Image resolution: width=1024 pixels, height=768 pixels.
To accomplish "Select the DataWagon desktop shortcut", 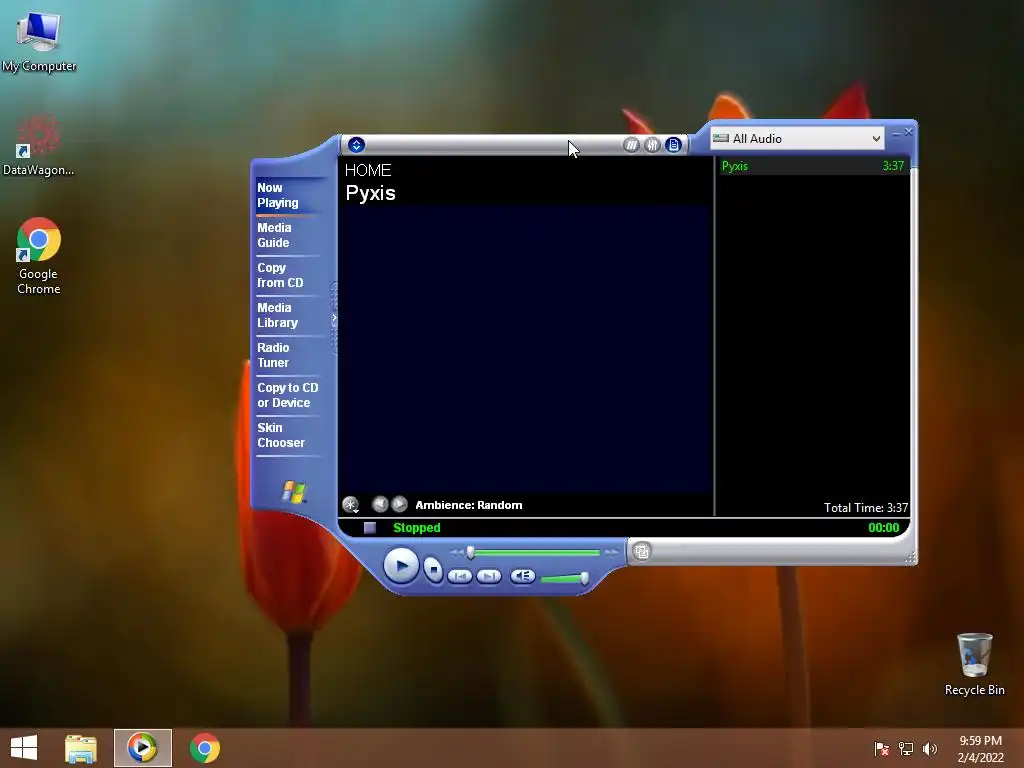I will (39, 146).
